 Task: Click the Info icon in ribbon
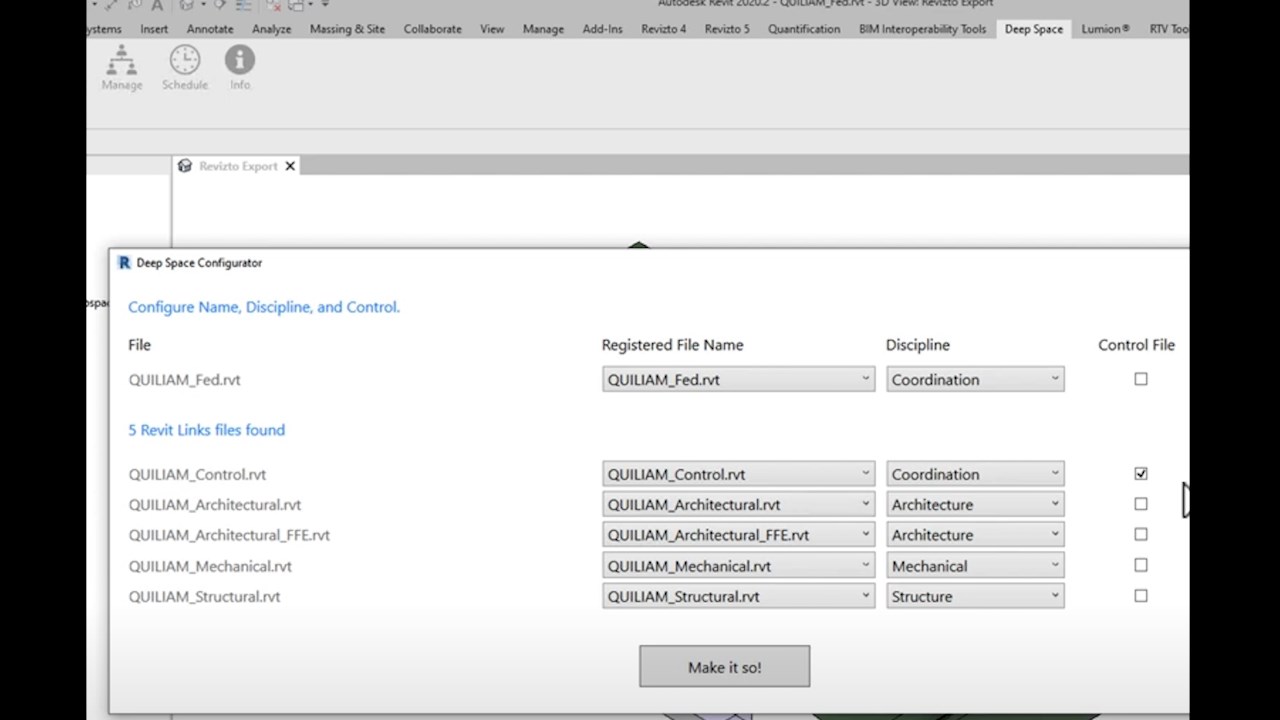coord(240,68)
